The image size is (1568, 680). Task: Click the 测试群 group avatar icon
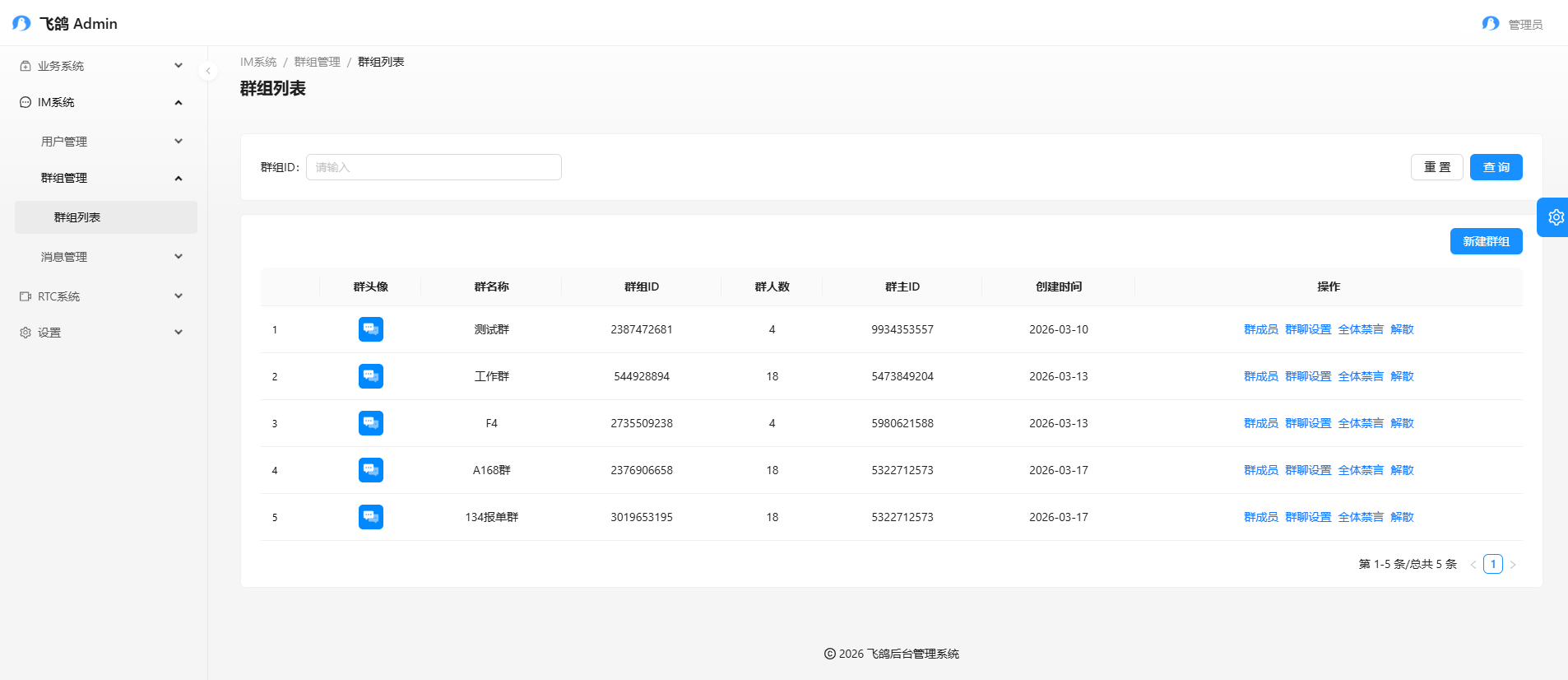[371, 329]
